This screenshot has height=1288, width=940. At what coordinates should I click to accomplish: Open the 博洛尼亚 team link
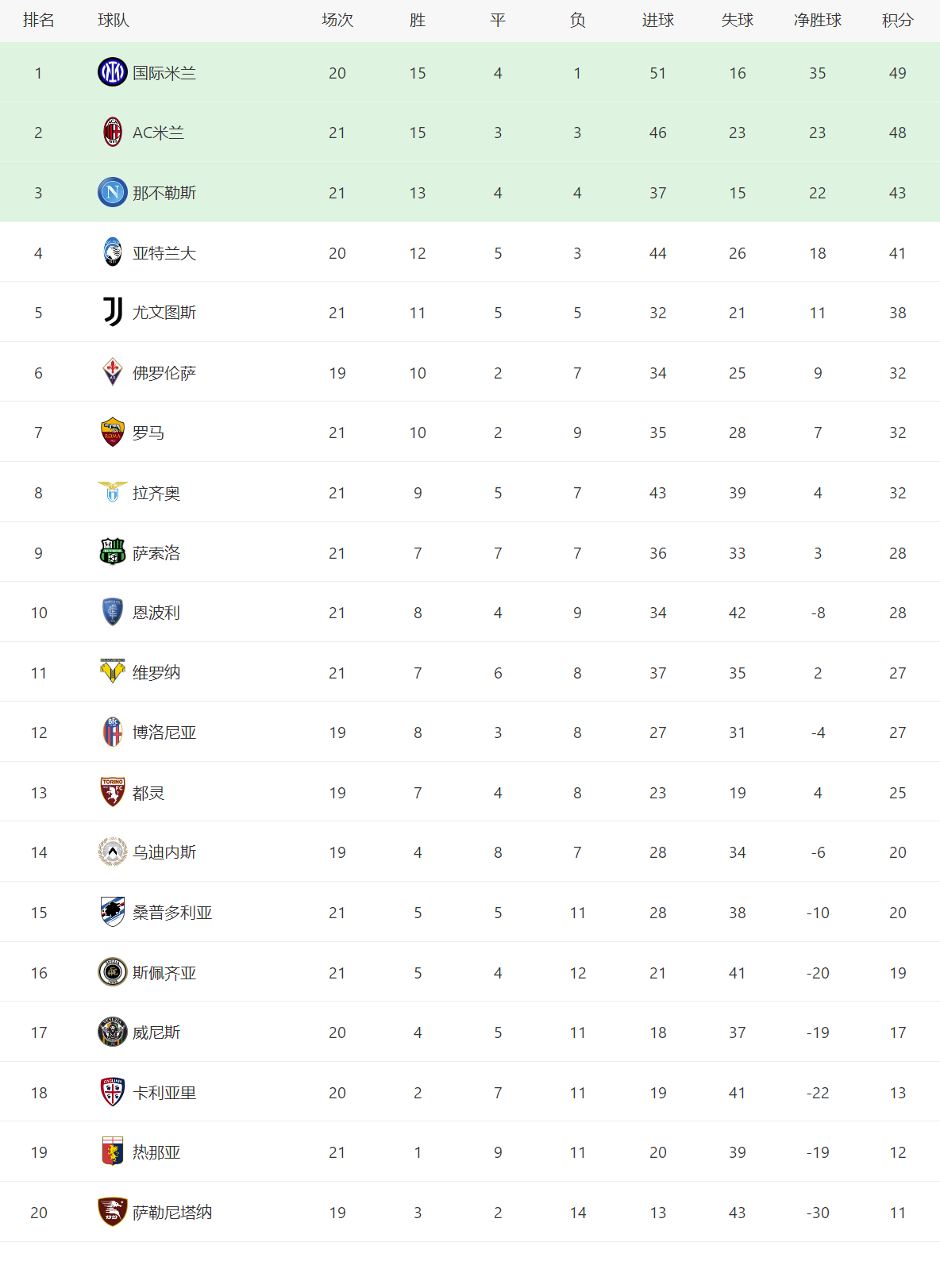tap(164, 732)
